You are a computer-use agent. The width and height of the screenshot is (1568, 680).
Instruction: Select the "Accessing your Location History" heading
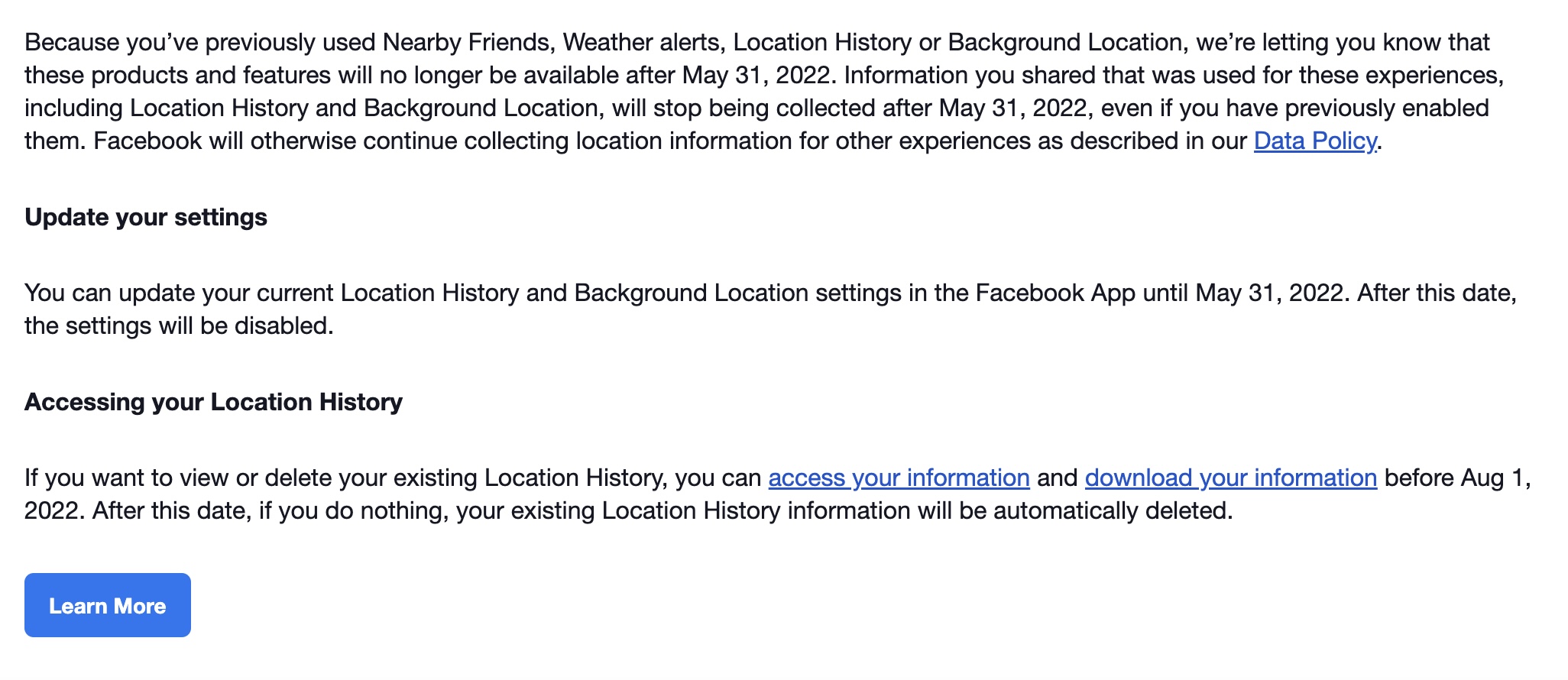pyautogui.click(x=213, y=403)
